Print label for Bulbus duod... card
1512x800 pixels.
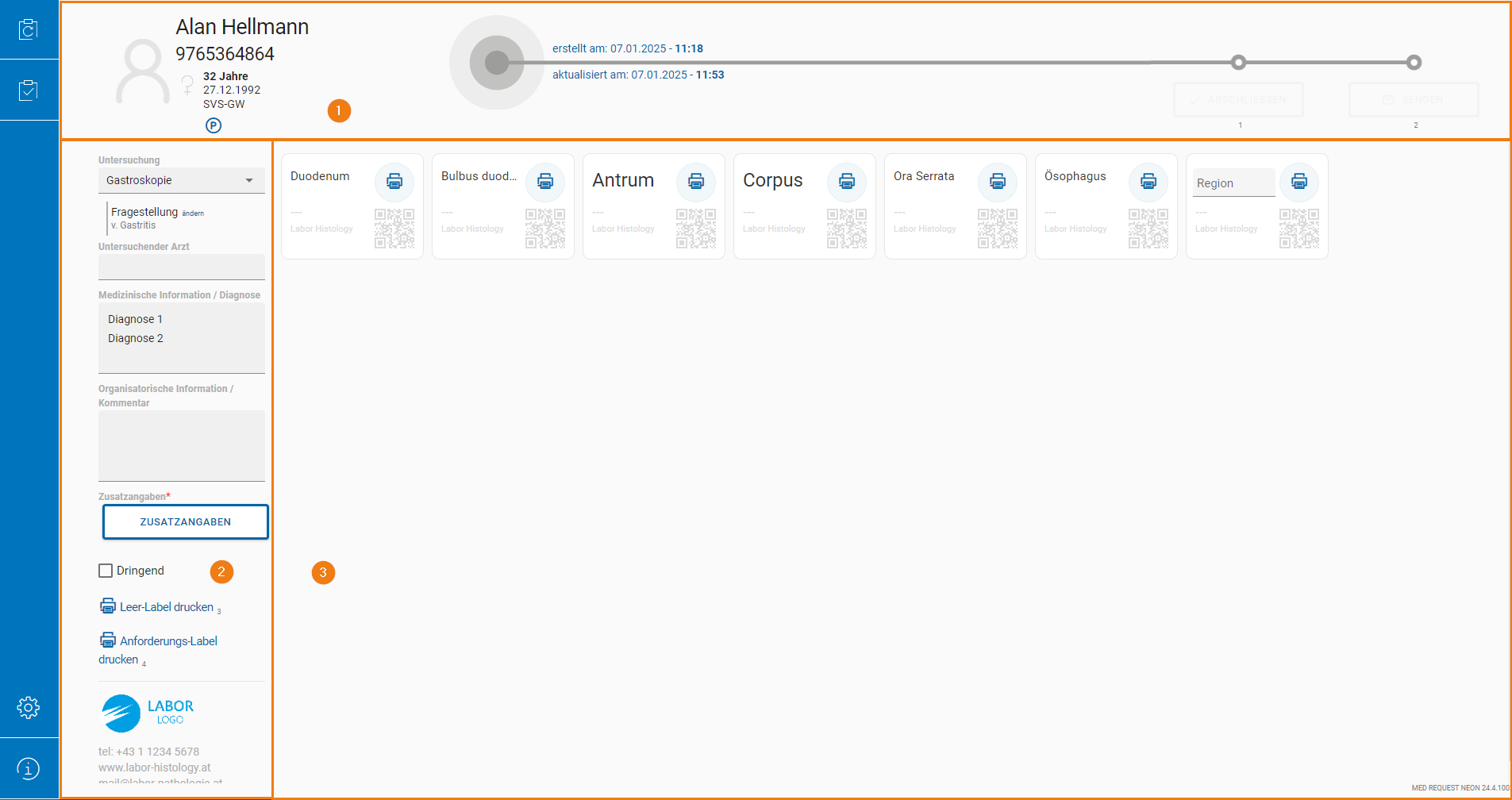(x=545, y=182)
